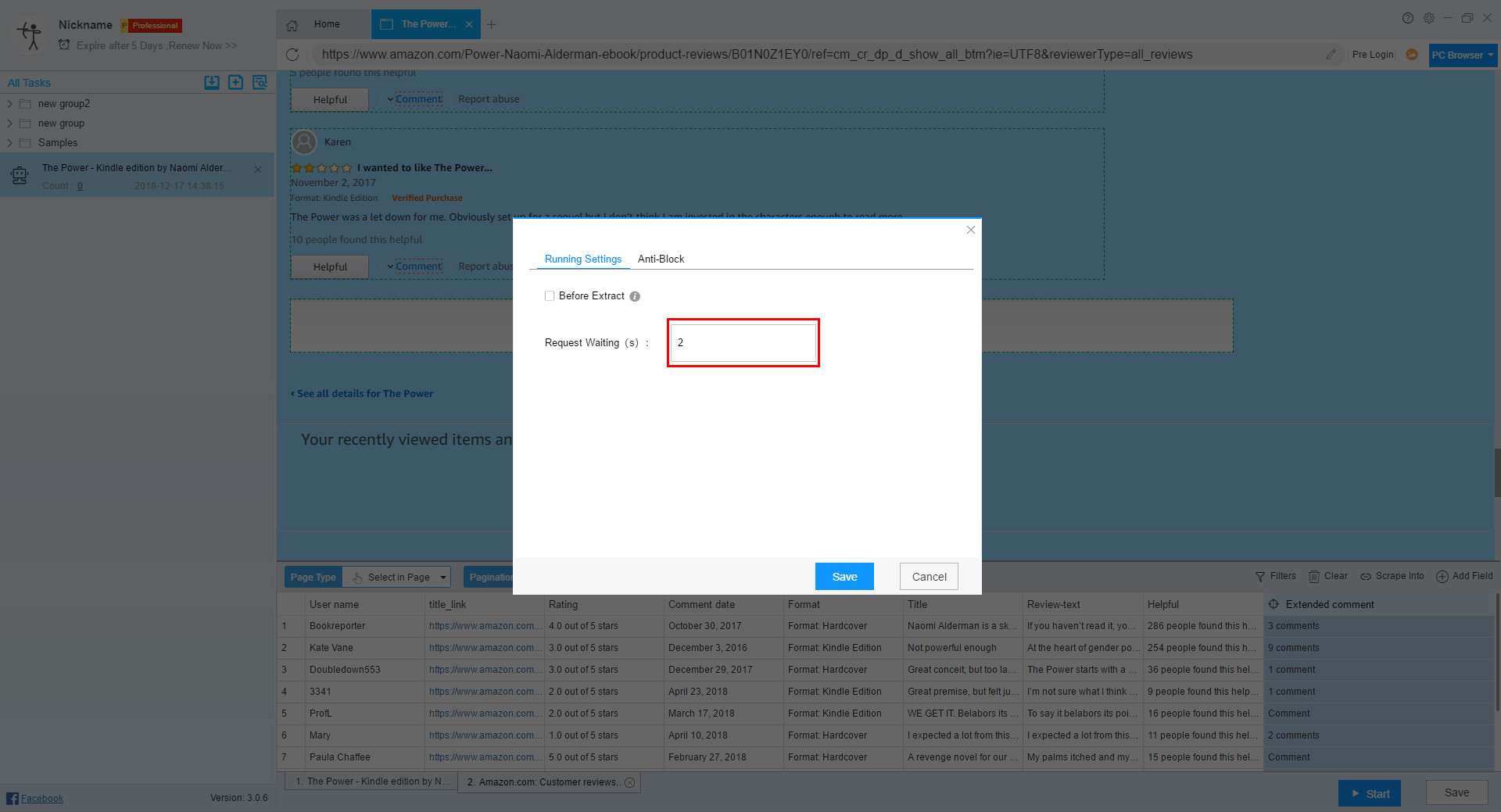This screenshot has height=812, width=1501.
Task: Open See all details for The Power link
Action: coord(364,394)
